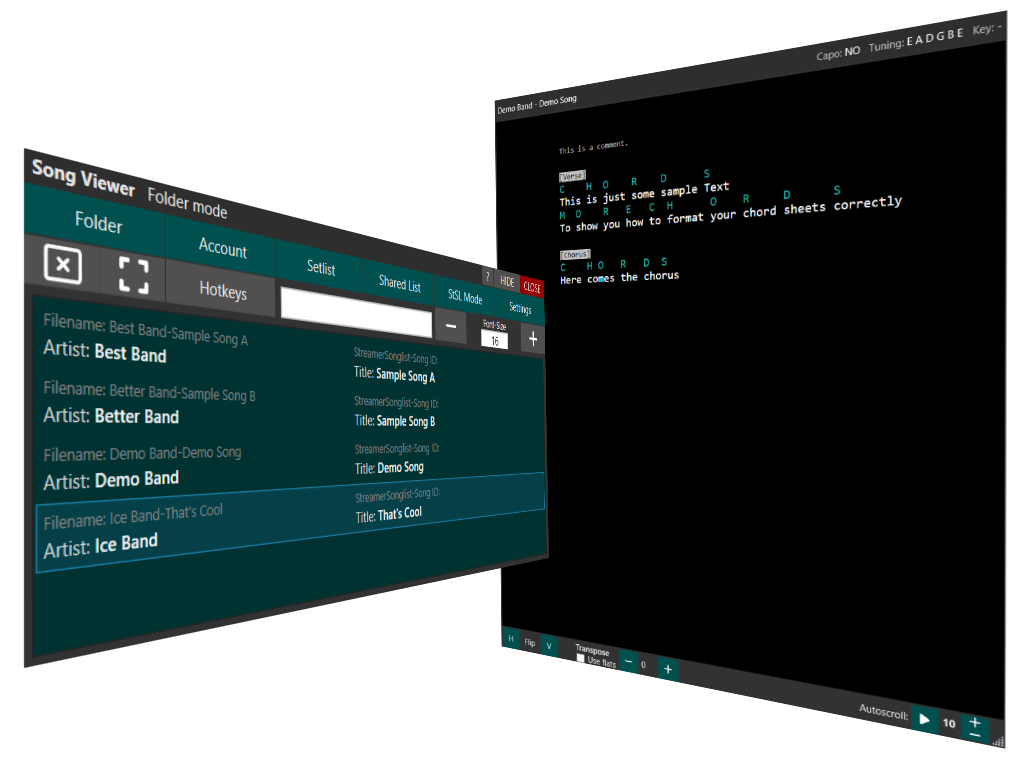Increase font size with plus button

[533, 339]
